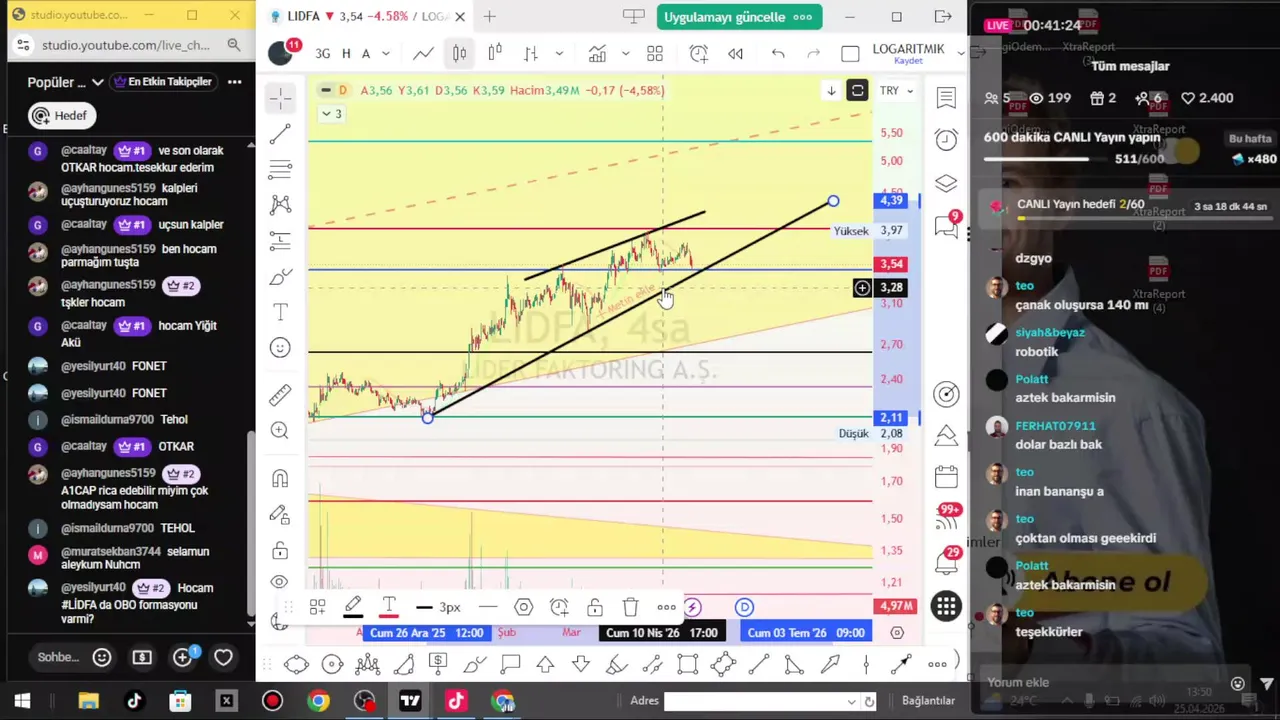Open the calendar panel
Image resolution: width=1280 pixels, height=720 pixels.
tap(946, 477)
